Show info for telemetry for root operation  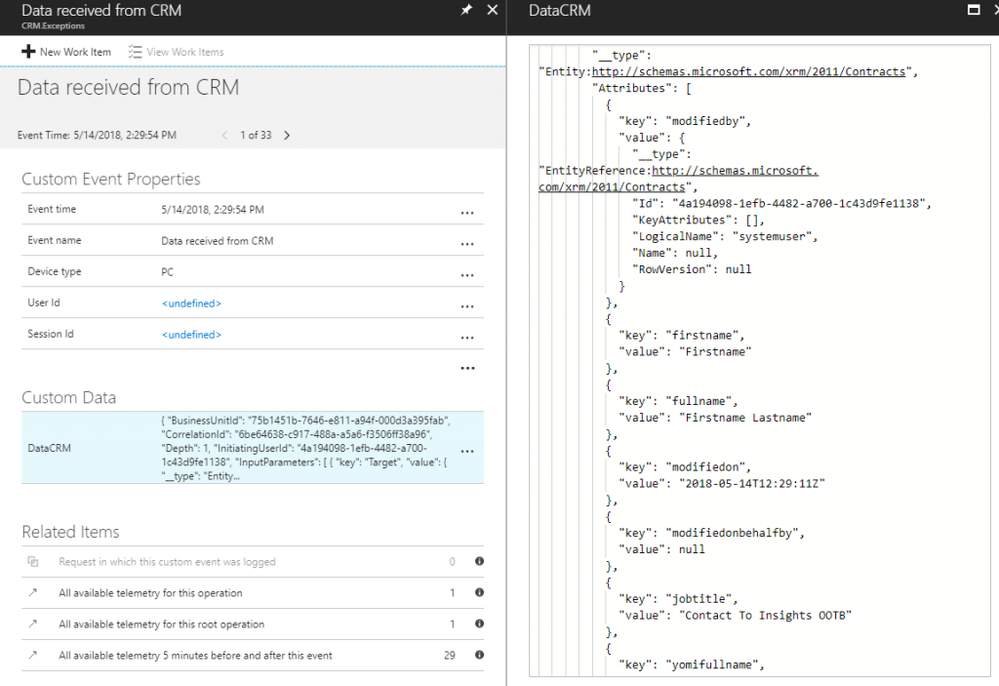point(479,624)
